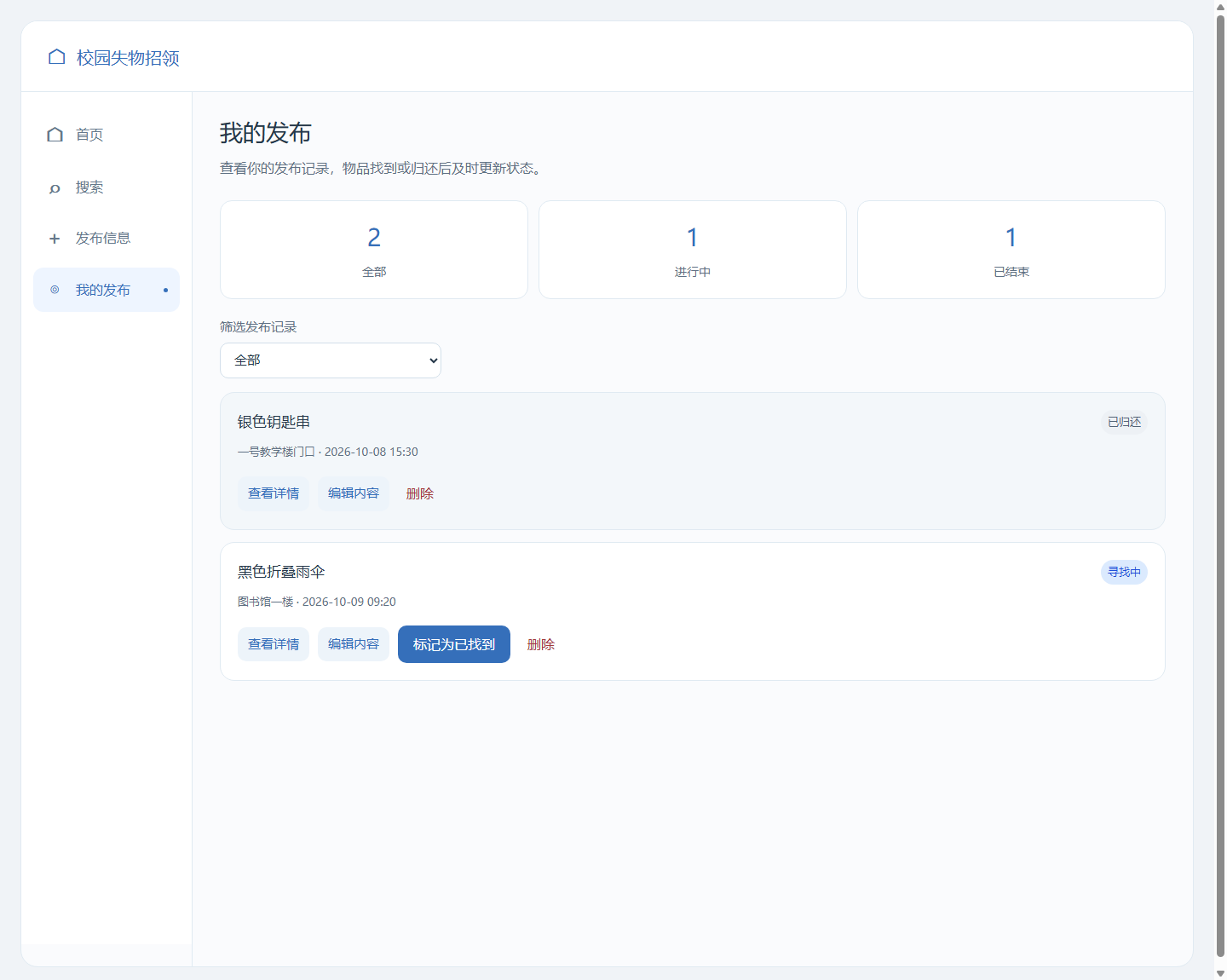
Task: Click the 首页 home icon in sidebar
Action: tap(55, 135)
